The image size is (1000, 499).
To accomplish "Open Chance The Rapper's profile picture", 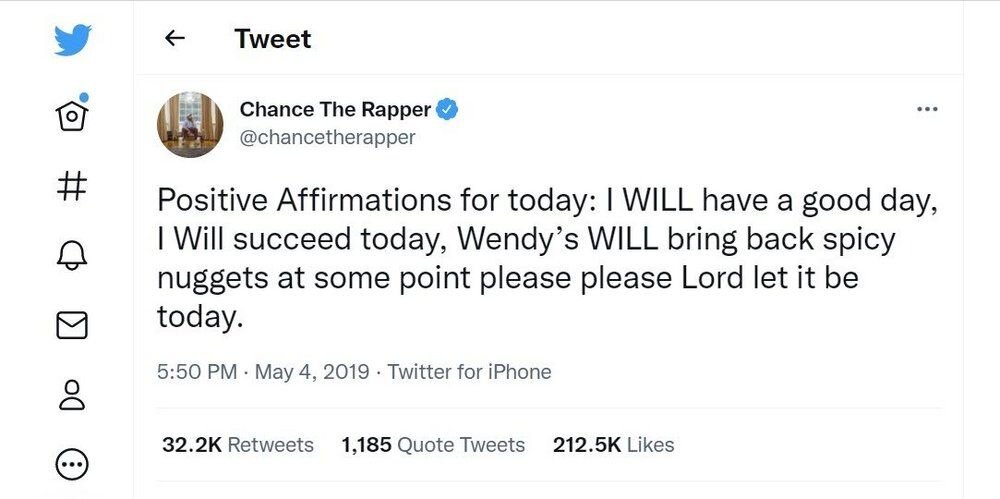I will [x=189, y=124].
